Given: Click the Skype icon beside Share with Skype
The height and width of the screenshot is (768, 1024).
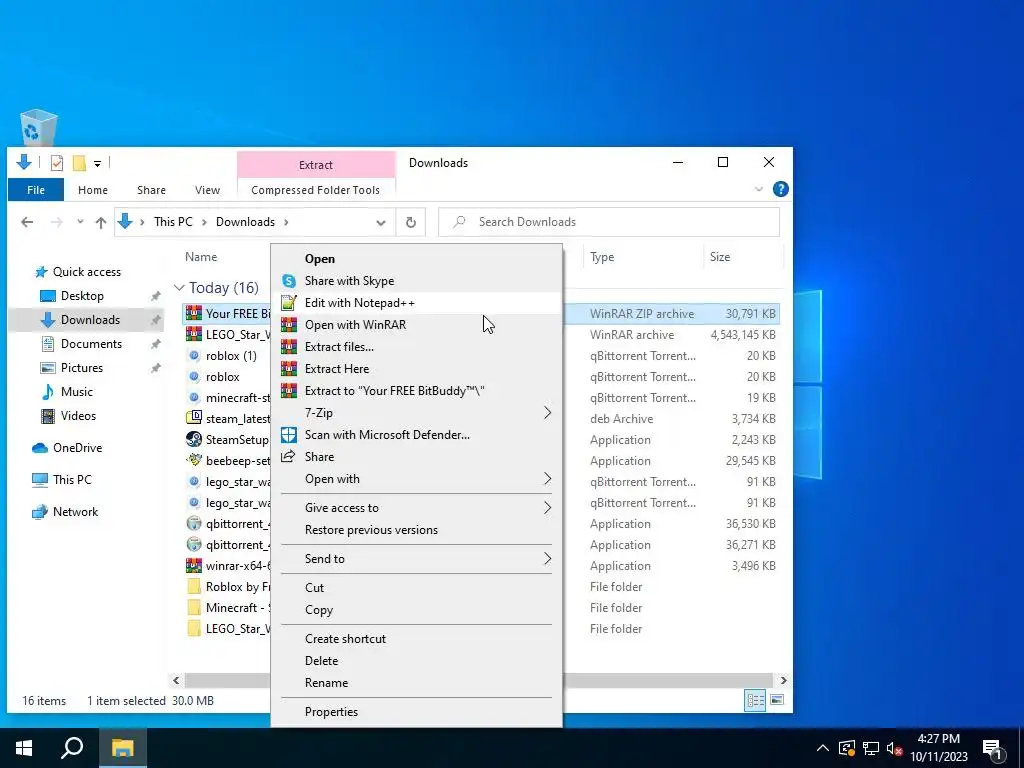Looking at the screenshot, I should 289,281.
